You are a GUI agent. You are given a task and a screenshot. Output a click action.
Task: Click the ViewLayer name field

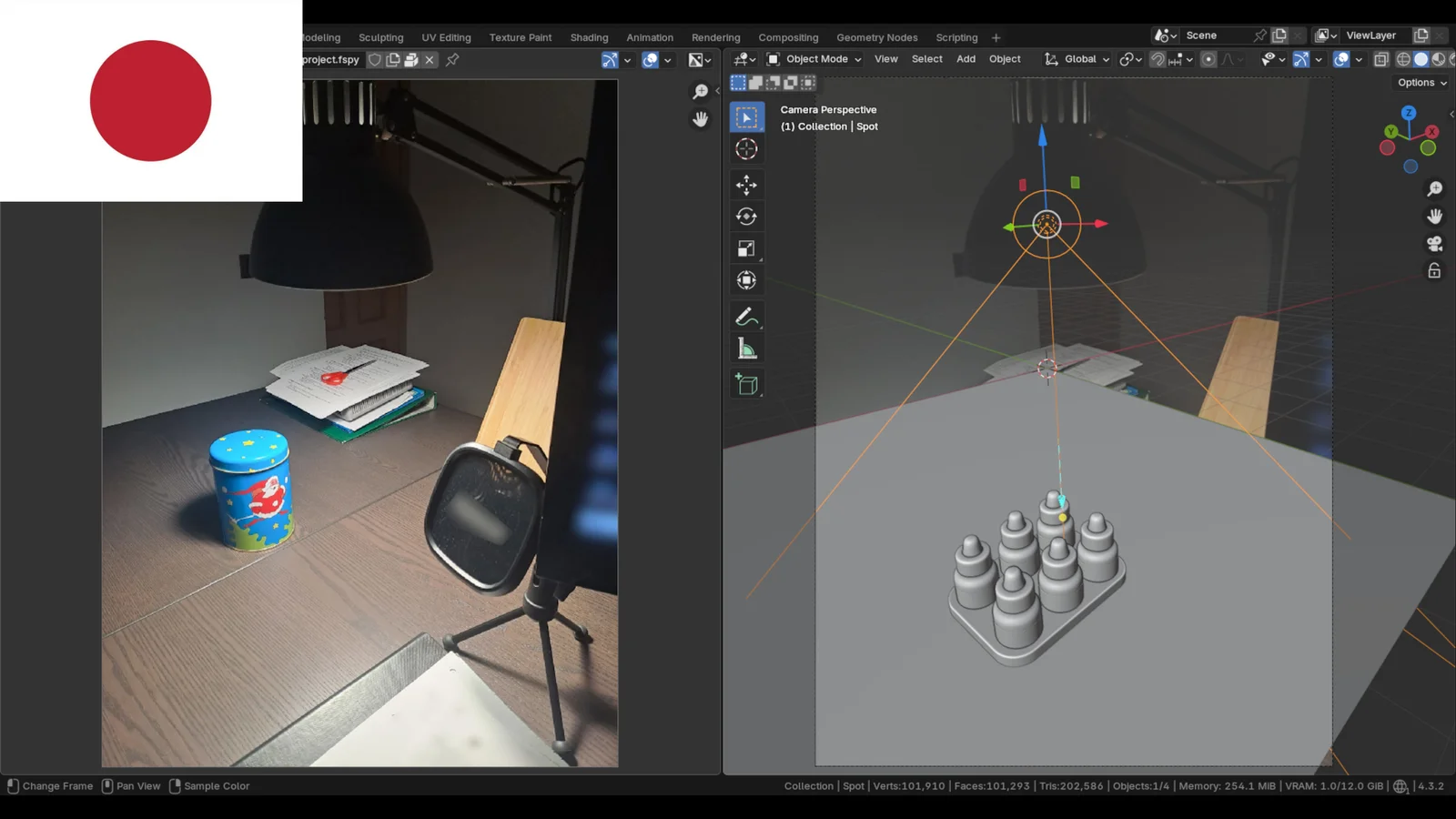tap(1371, 35)
